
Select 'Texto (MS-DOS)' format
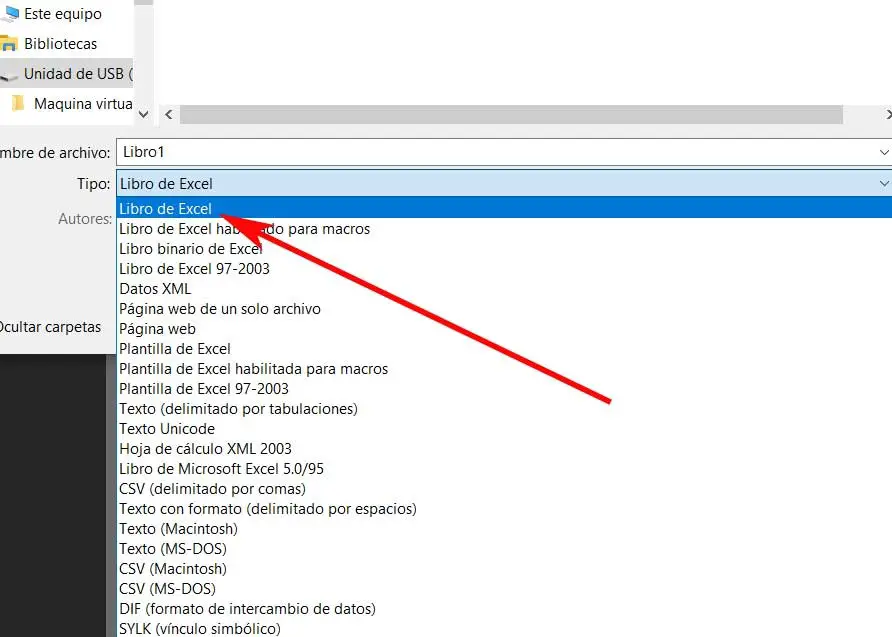(x=172, y=548)
